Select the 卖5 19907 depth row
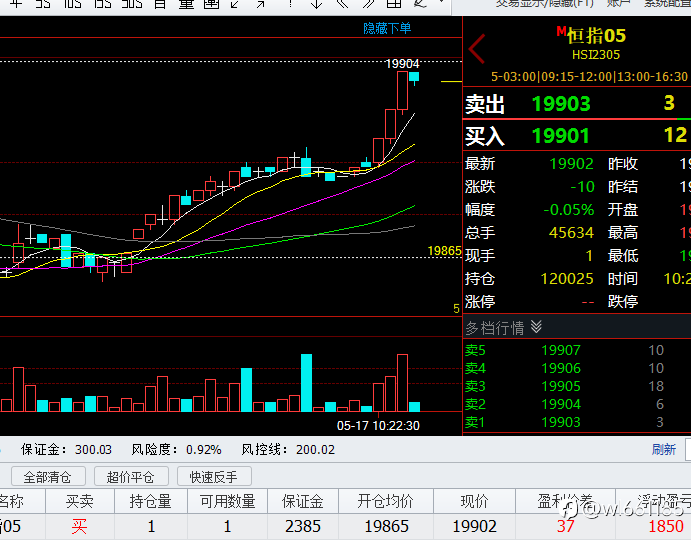691x543 pixels. click(x=577, y=350)
